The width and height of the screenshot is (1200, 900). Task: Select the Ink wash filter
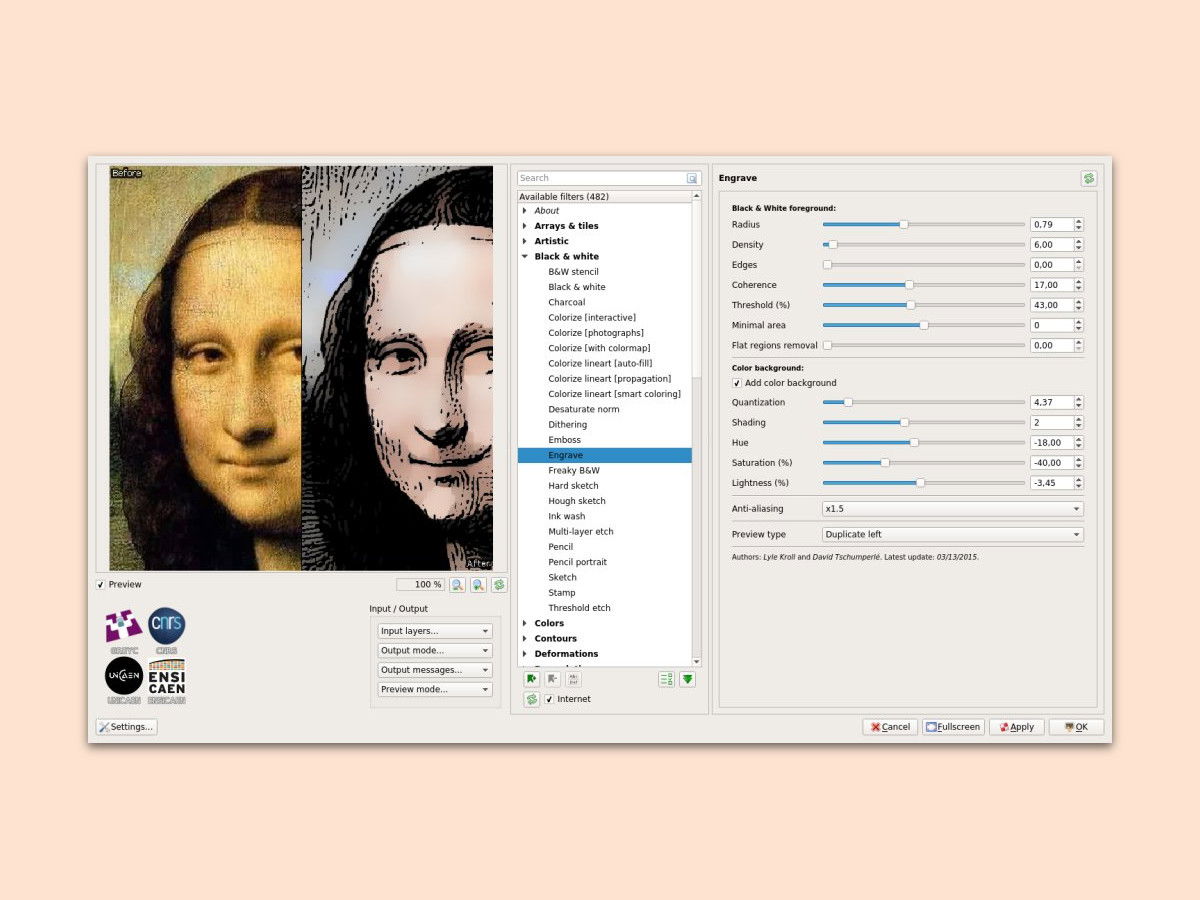click(x=567, y=516)
